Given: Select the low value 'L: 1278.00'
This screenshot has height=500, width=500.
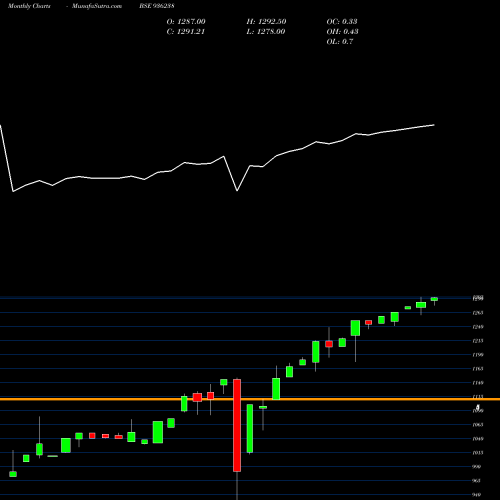Looking at the screenshot, I should tap(266, 32).
